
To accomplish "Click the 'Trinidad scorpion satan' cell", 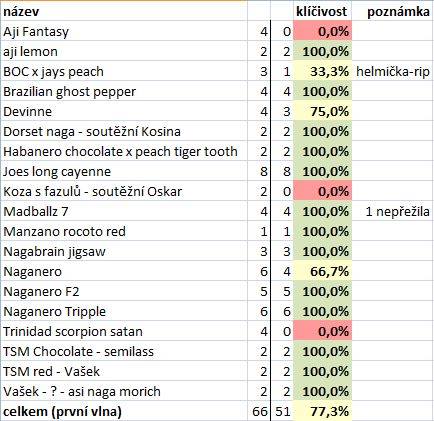I will [124, 331].
